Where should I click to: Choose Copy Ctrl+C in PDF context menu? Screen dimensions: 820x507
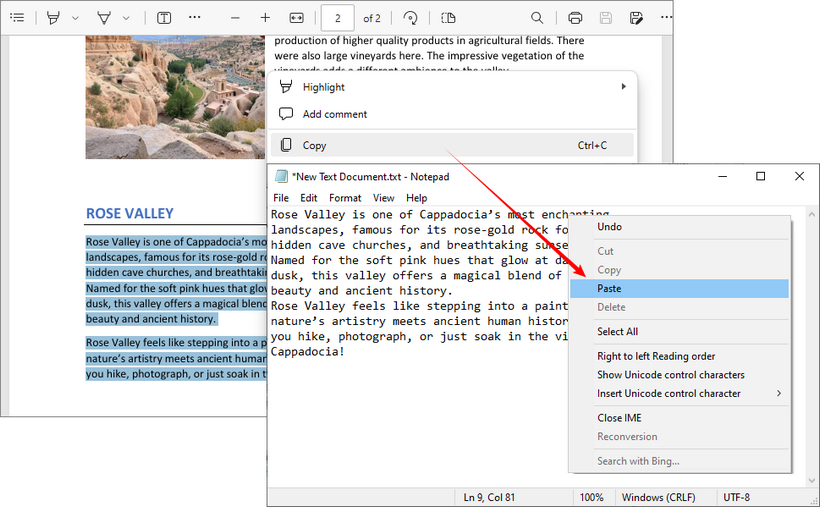click(x=452, y=145)
